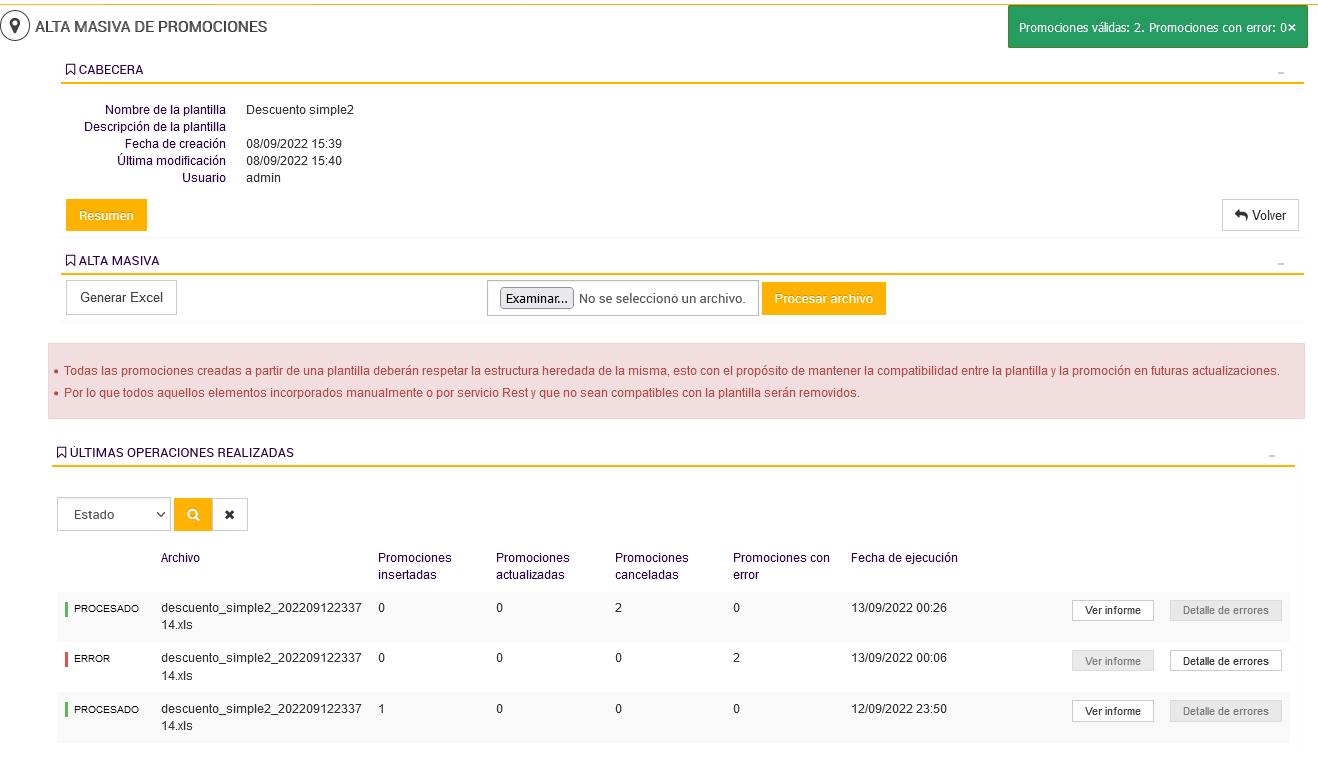The image size is (1318, 775).
Task: Dismiss the green notification with X
Action: [x=1291, y=28]
